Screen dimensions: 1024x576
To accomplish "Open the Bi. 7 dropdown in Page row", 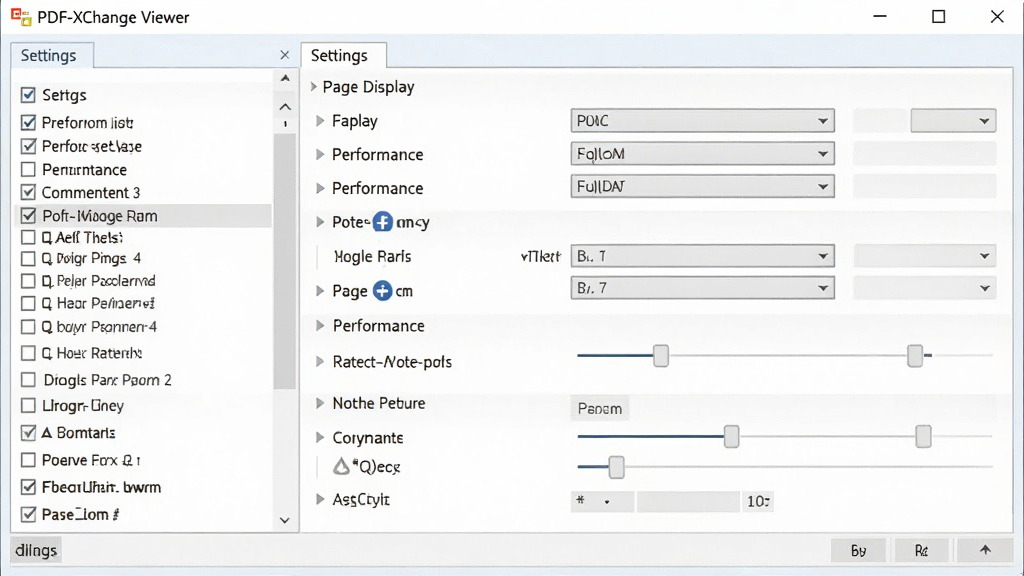I will point(702,288).
